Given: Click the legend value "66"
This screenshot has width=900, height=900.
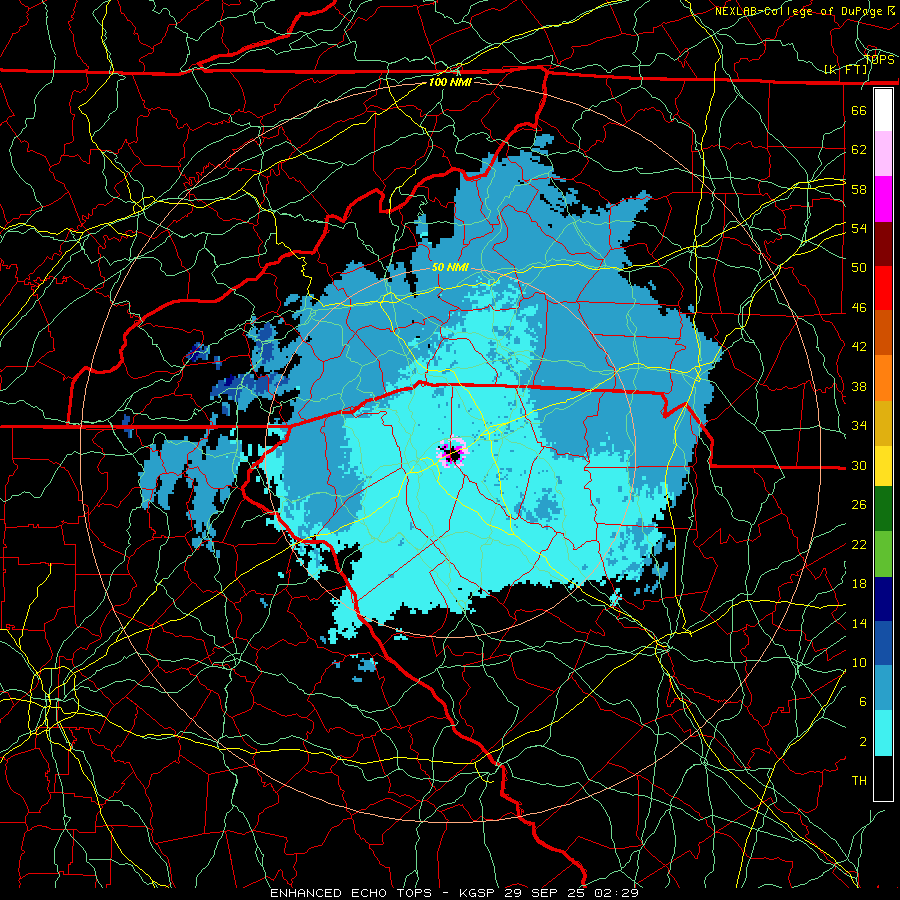Looking at the screenshot, I should click(859, 111).
